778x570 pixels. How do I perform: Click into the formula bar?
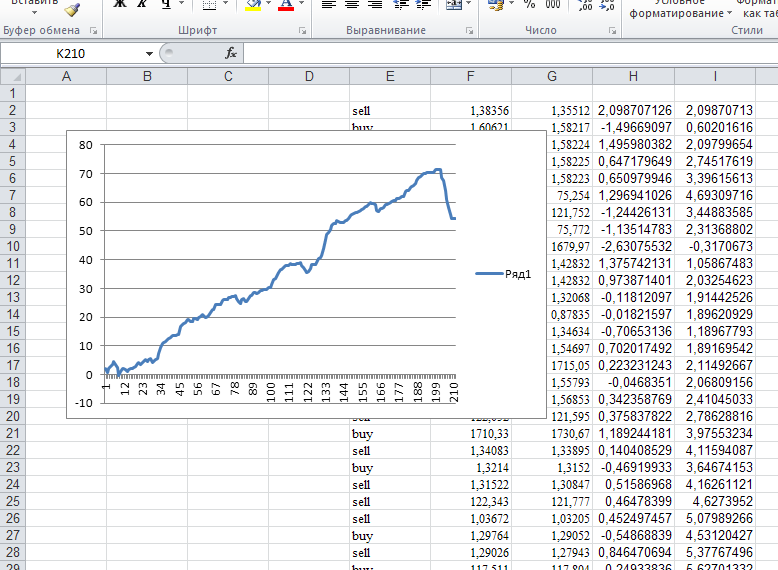coord(510,54)
